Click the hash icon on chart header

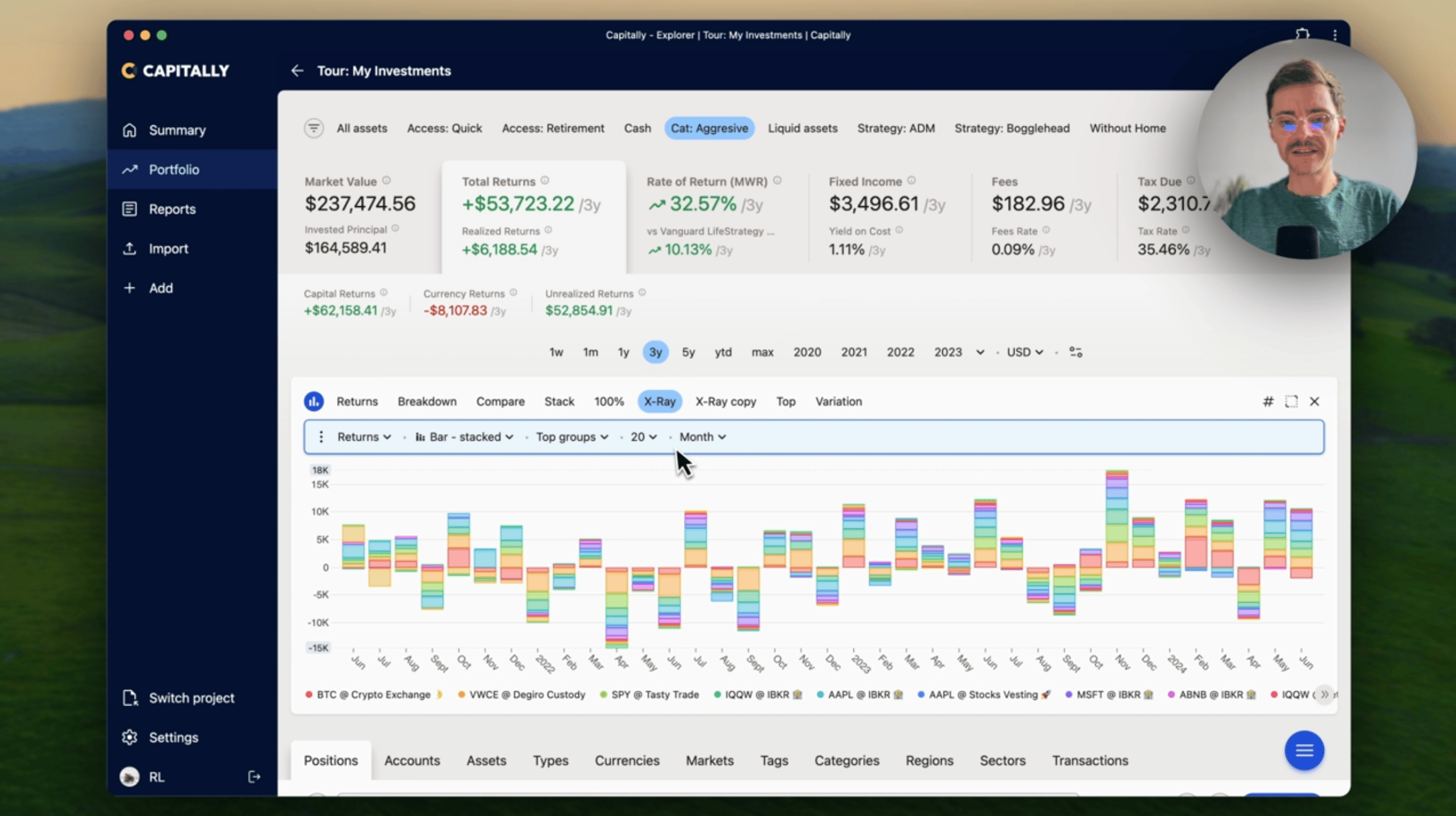tap(1268, 401)
